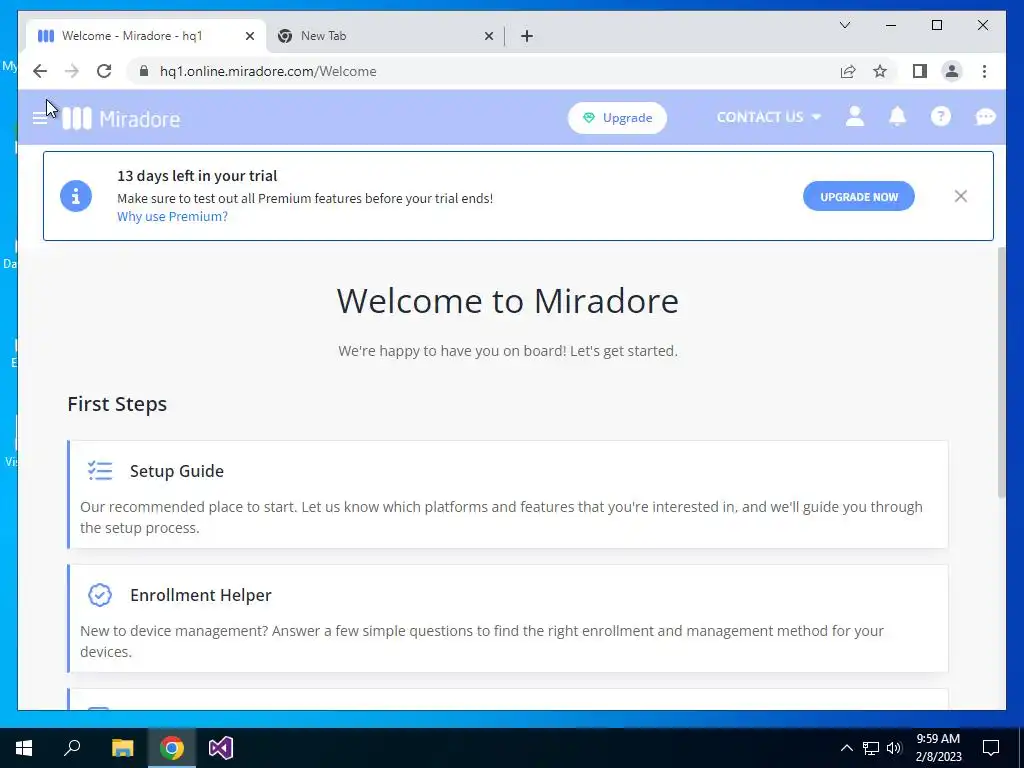The image size is (1024, 768).
Task: Open the Miradore hamburger navigation menu
Action: click(40, 118)
